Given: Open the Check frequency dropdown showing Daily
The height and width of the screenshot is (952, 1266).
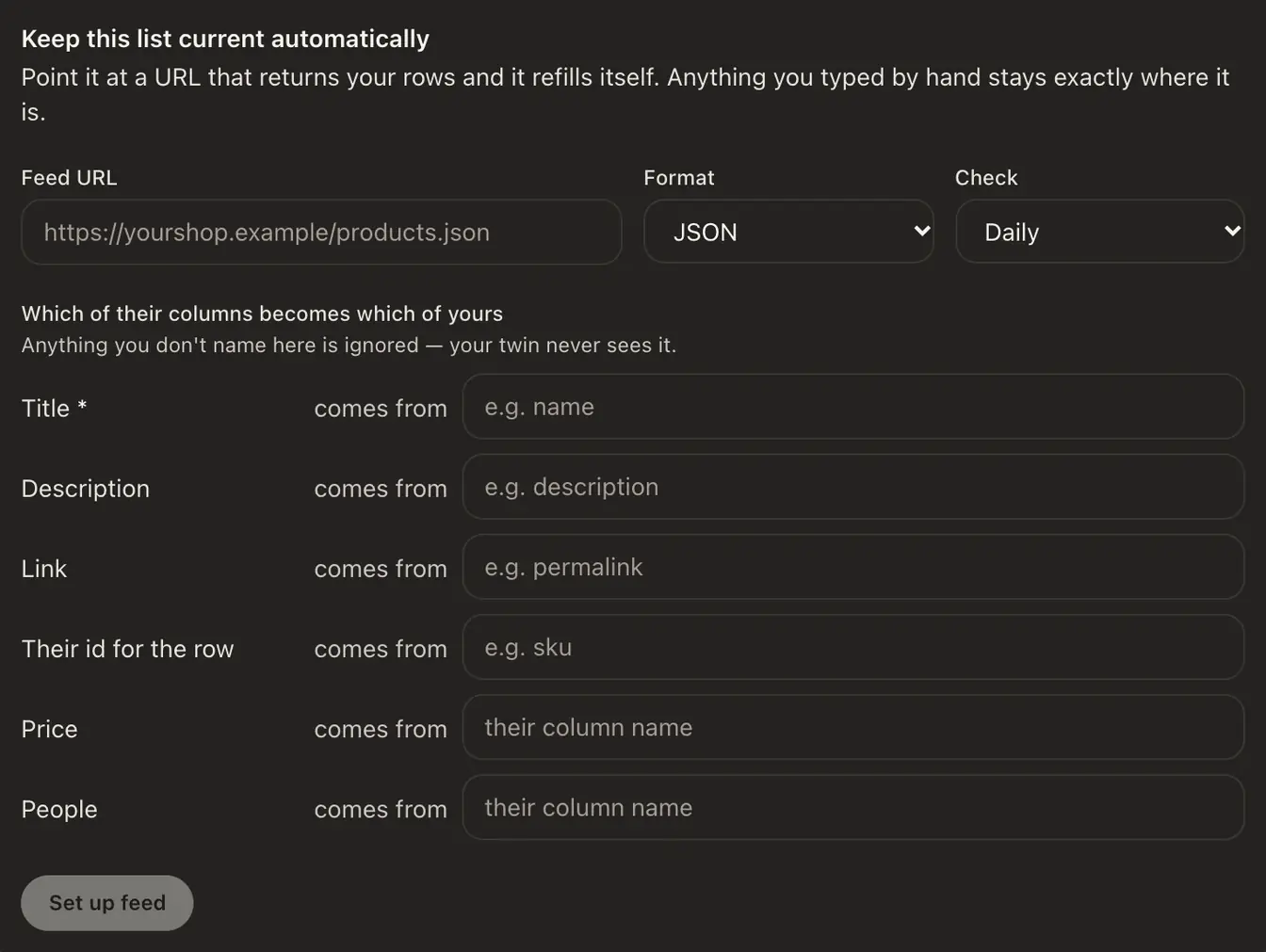Looking at the screenshot, I should [1100, 232].
